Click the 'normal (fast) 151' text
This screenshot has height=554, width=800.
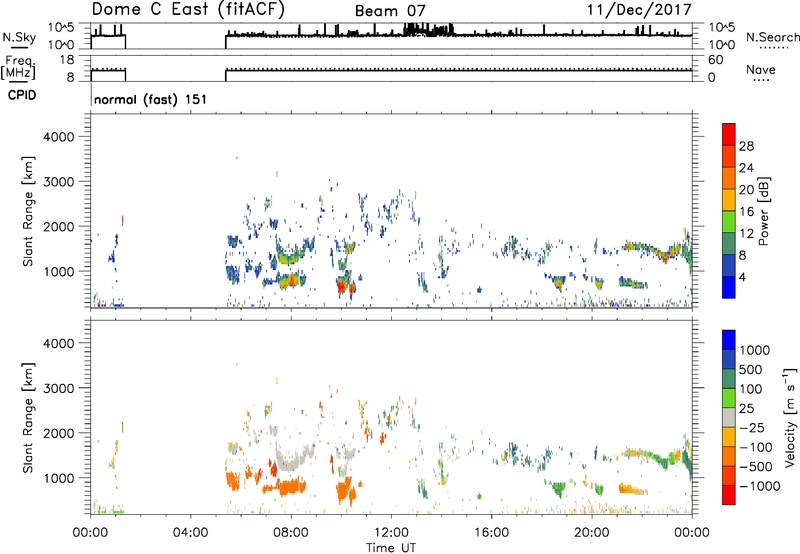coord(151,99)
